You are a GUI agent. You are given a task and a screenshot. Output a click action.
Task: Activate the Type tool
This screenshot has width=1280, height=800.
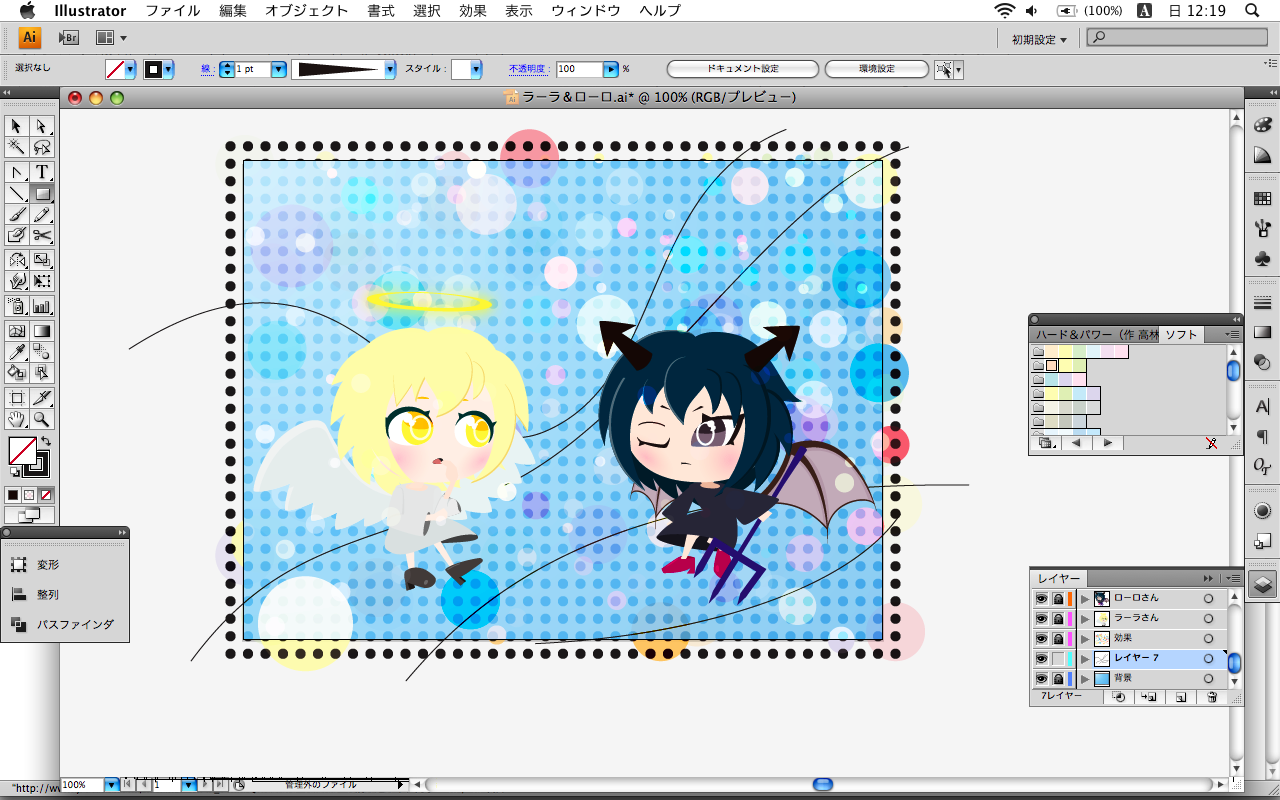42,172
